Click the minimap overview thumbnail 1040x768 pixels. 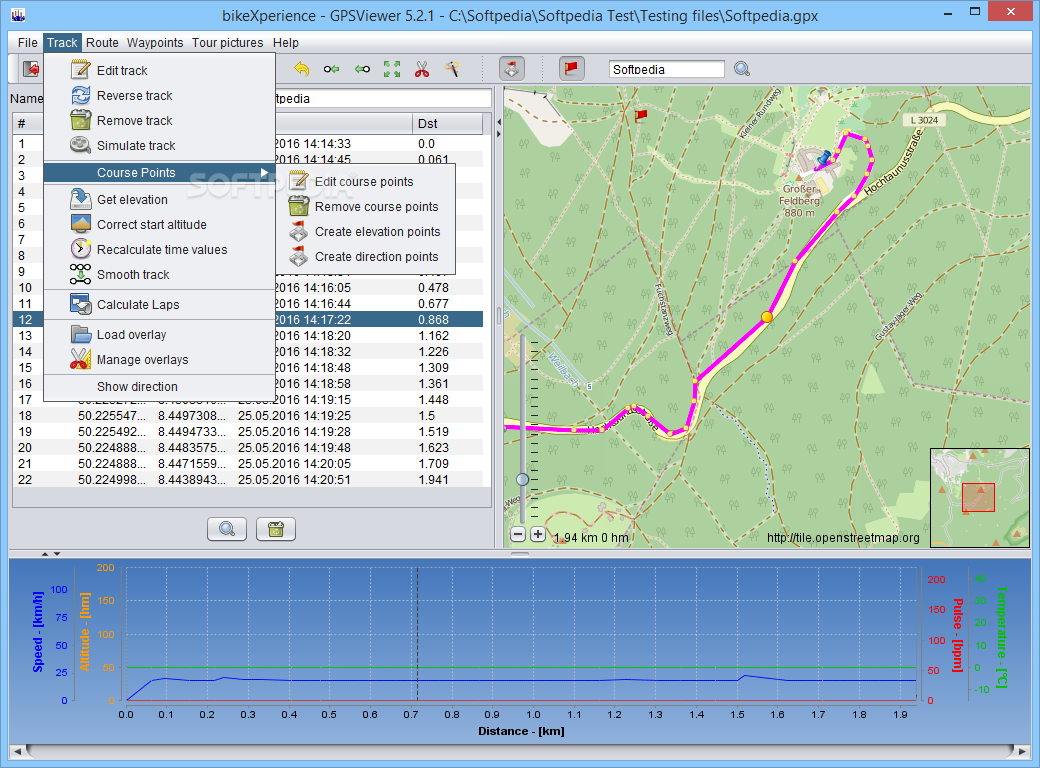tap(980, 497)
